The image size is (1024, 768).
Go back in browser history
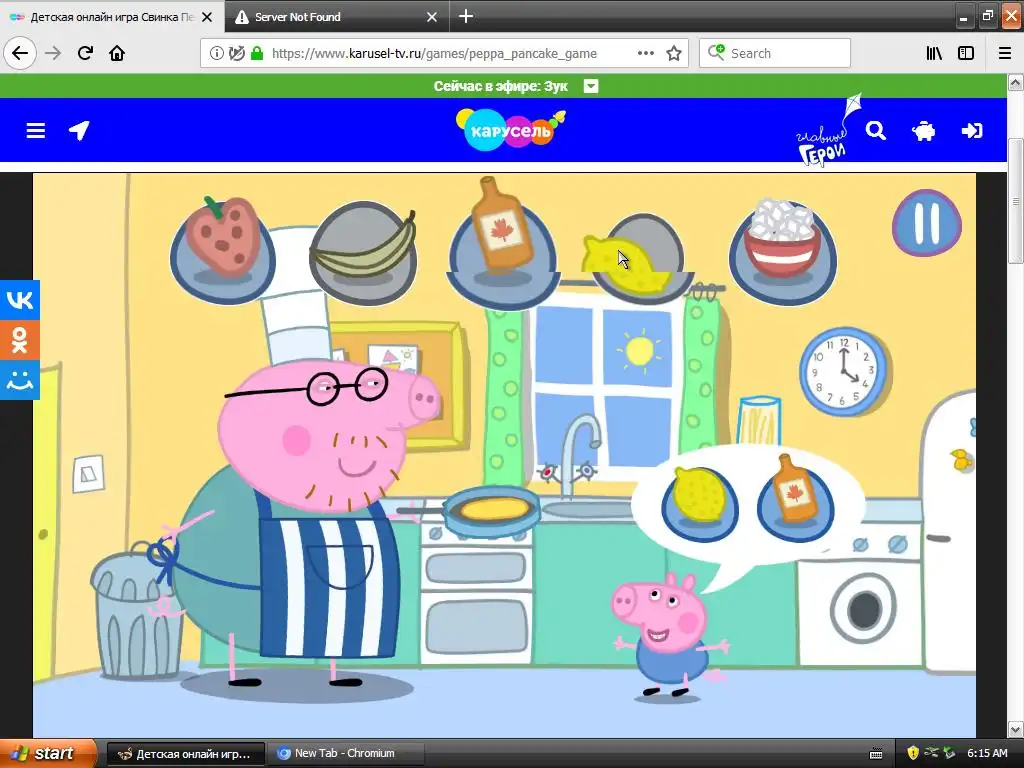[20, 54]
